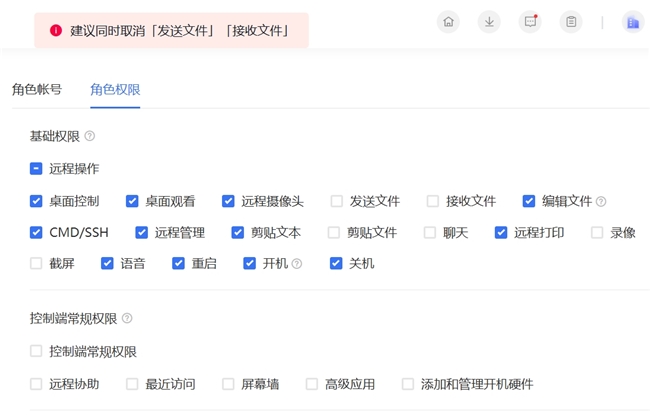Click help icon beside 编辑文件
650x419 pixels.
pos(601,201)
